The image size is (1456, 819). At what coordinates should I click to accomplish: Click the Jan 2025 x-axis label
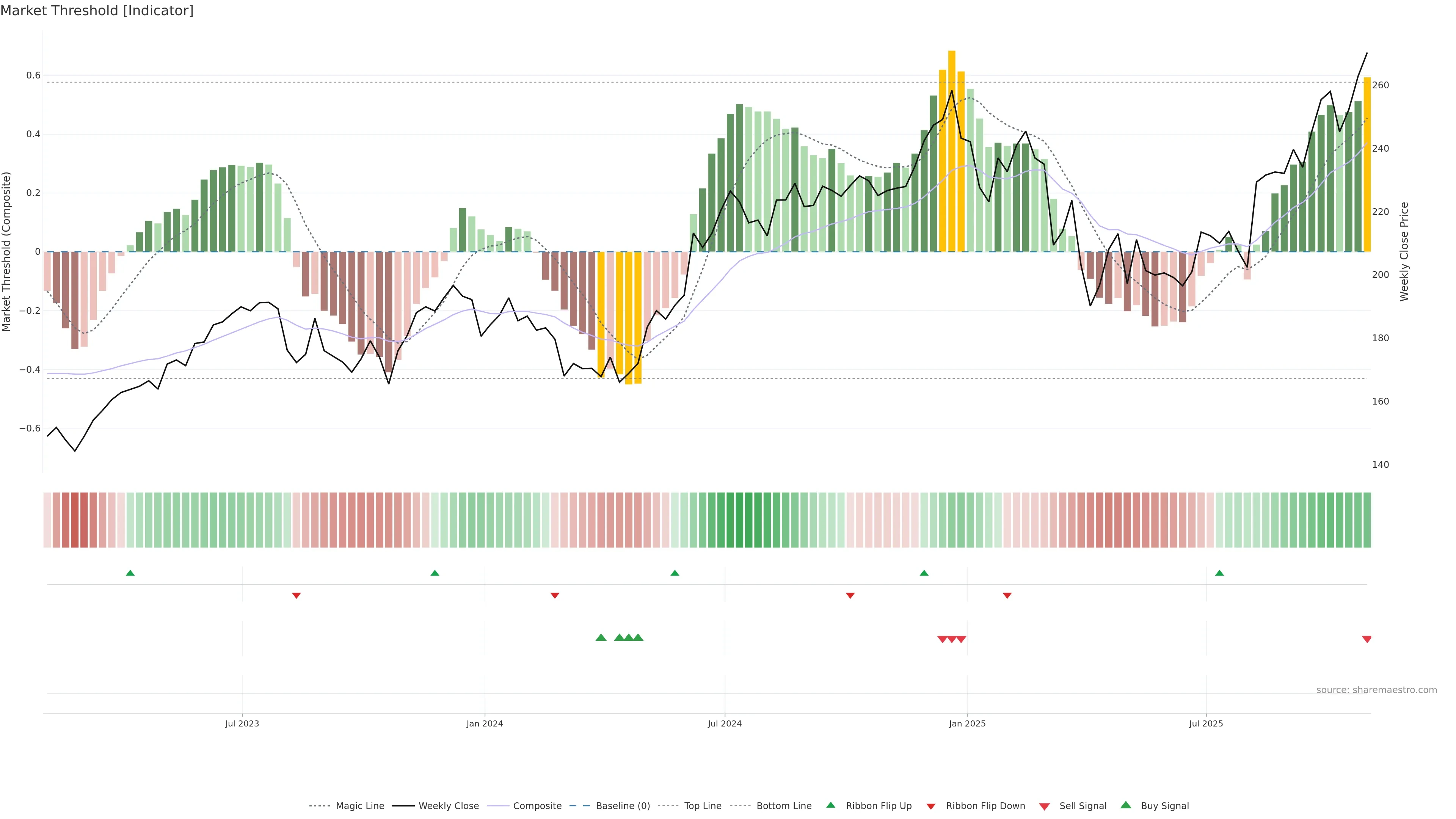tap(967, 723)
